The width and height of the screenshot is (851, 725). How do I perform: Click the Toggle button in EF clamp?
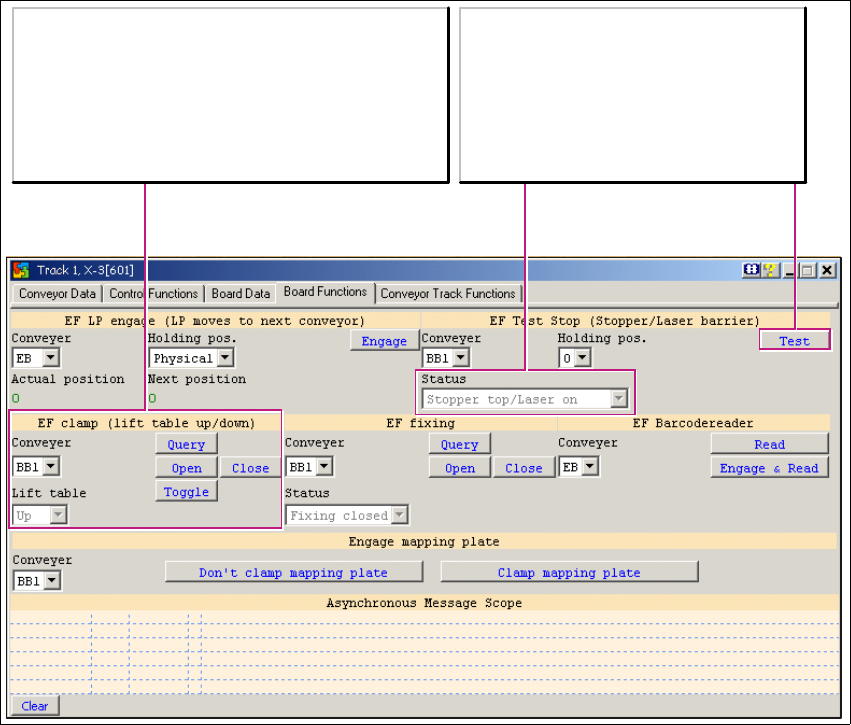186,492
